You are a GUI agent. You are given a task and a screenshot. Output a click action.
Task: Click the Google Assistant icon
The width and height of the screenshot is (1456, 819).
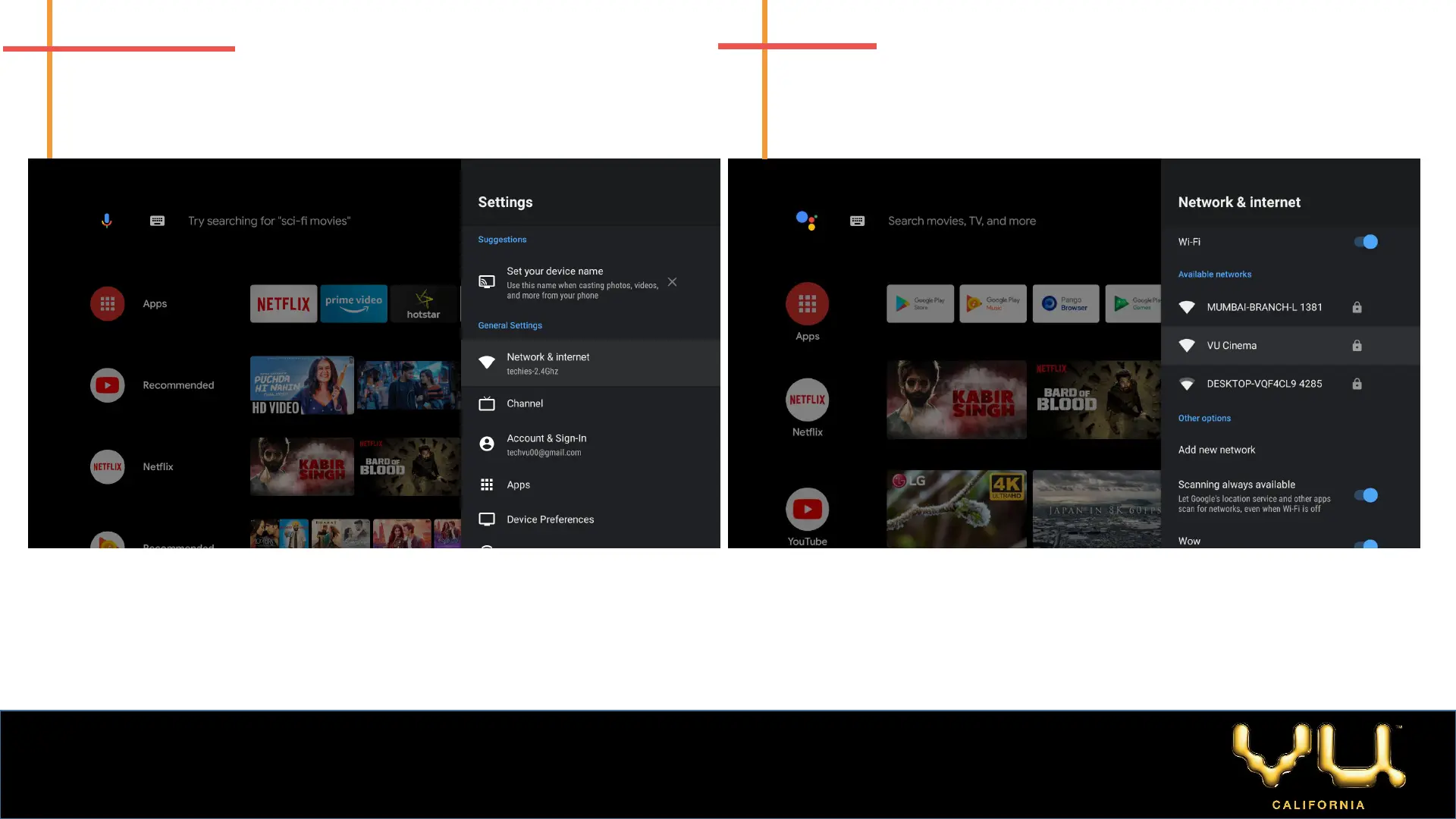click(806, 221)
